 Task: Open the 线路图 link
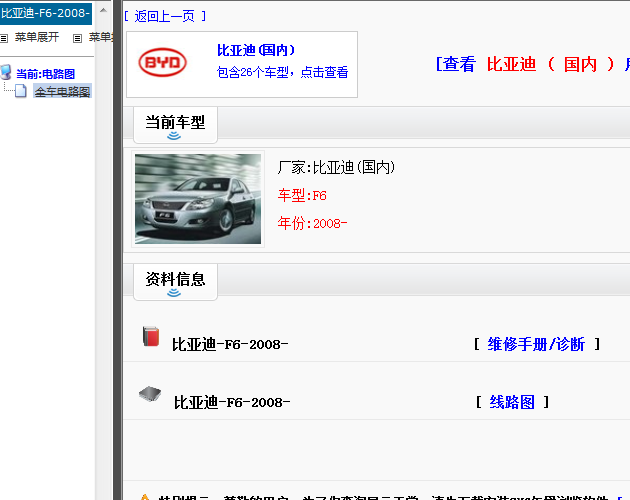(x=512, y=402)
